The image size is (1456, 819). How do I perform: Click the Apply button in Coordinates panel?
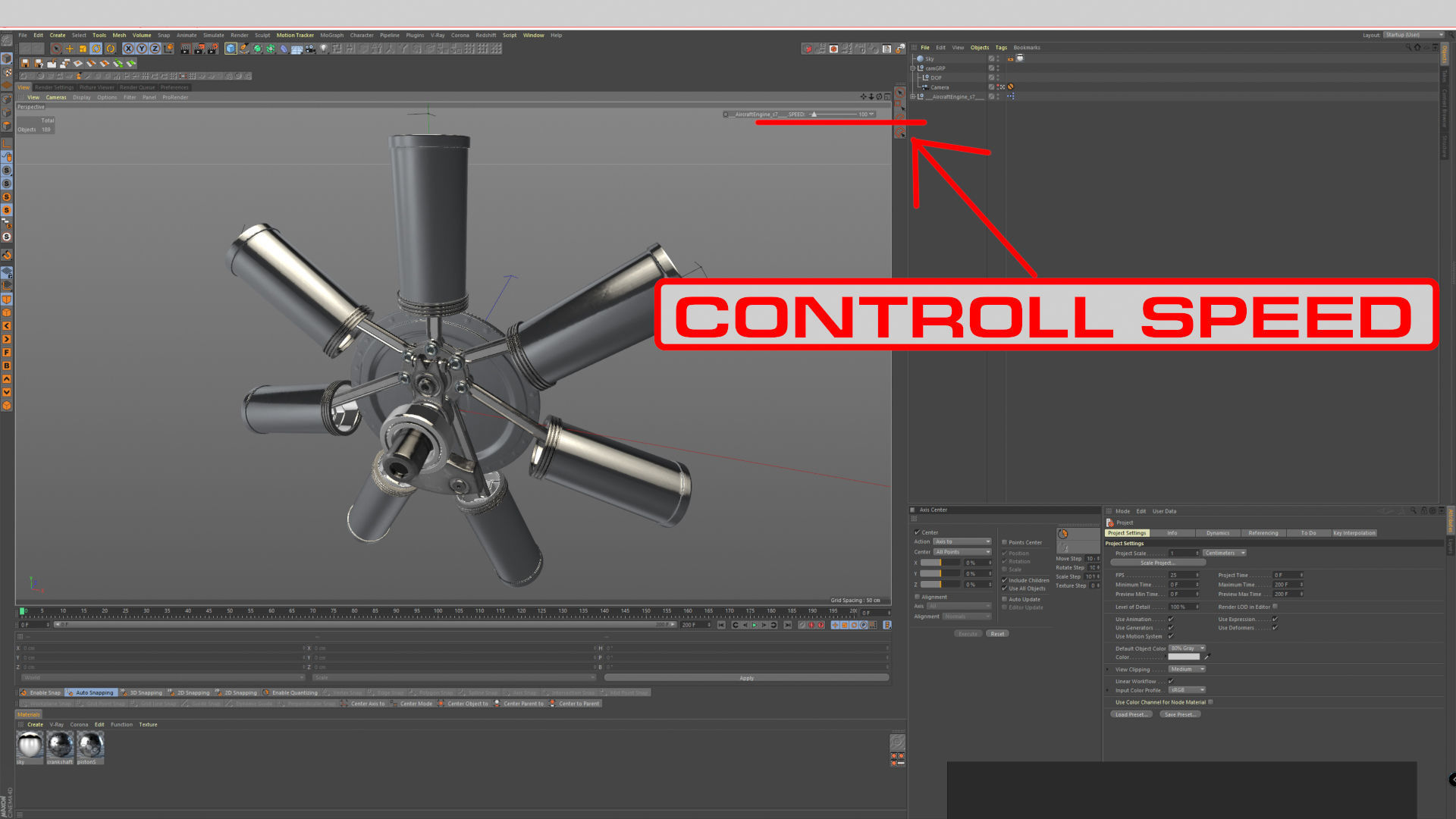tap(747, 678)
